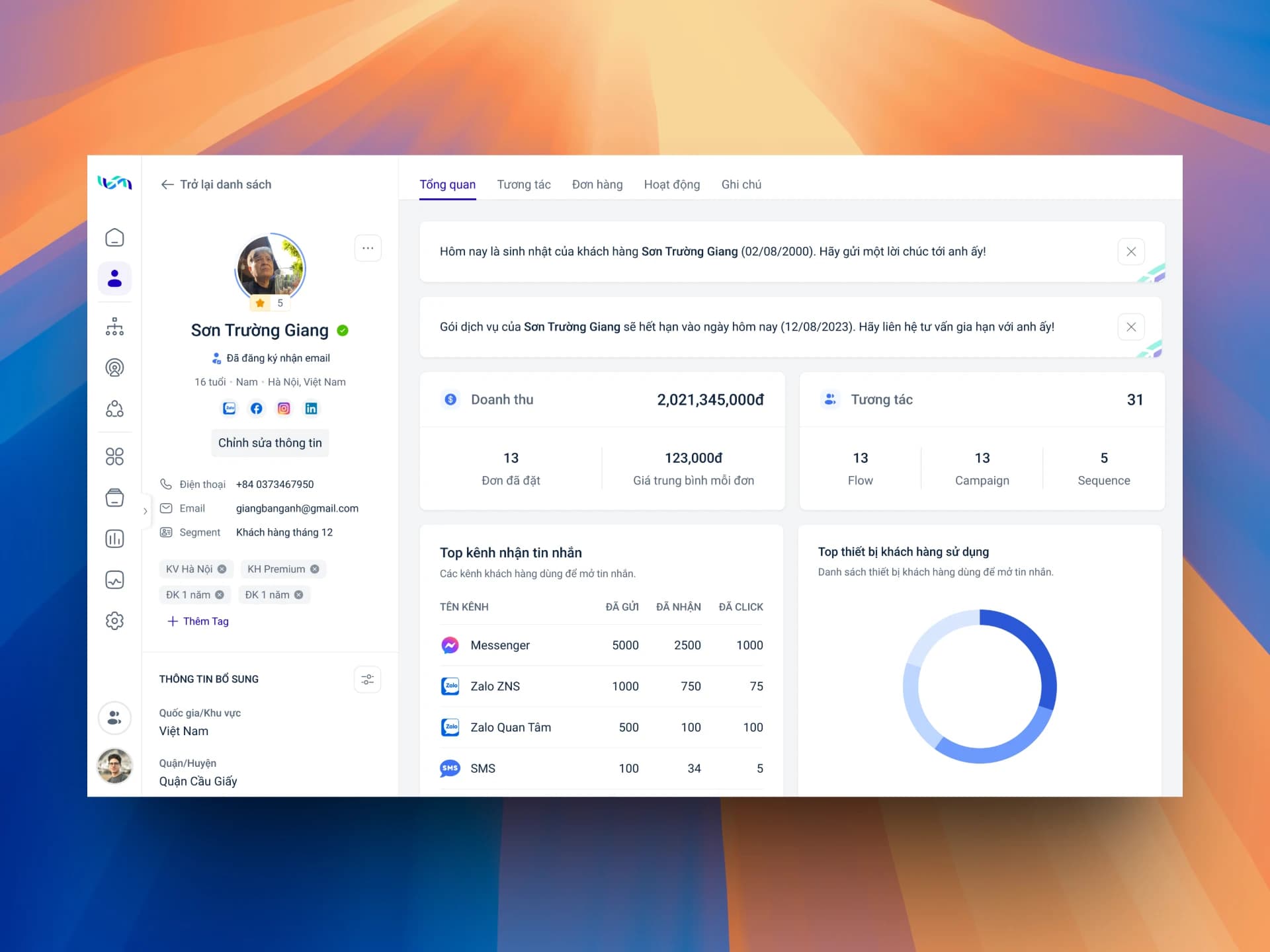Click phone number +84 0373467950
1270x952 pixels.
[x=275, y=485]
